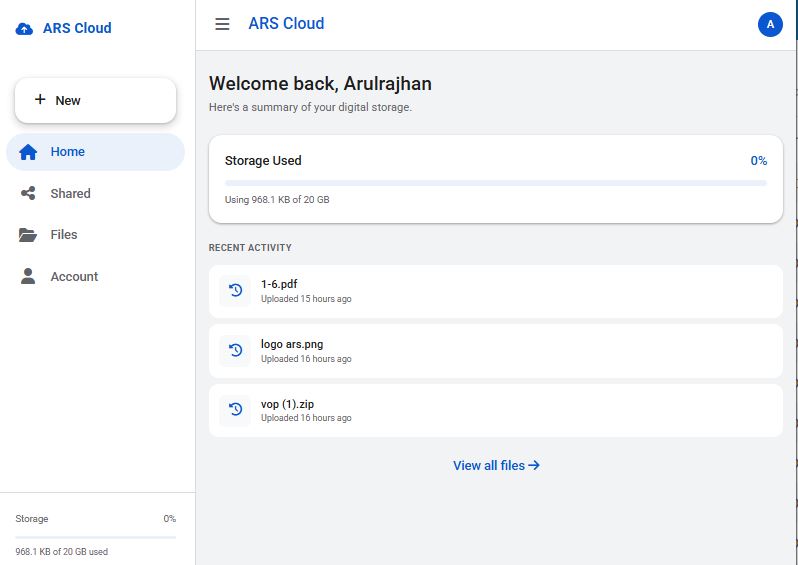This screenshot has width=798, height=565.
Task: Open the 1-6.pdf recent activity entry
Action: pyautogui.click(x=496, y=291)
